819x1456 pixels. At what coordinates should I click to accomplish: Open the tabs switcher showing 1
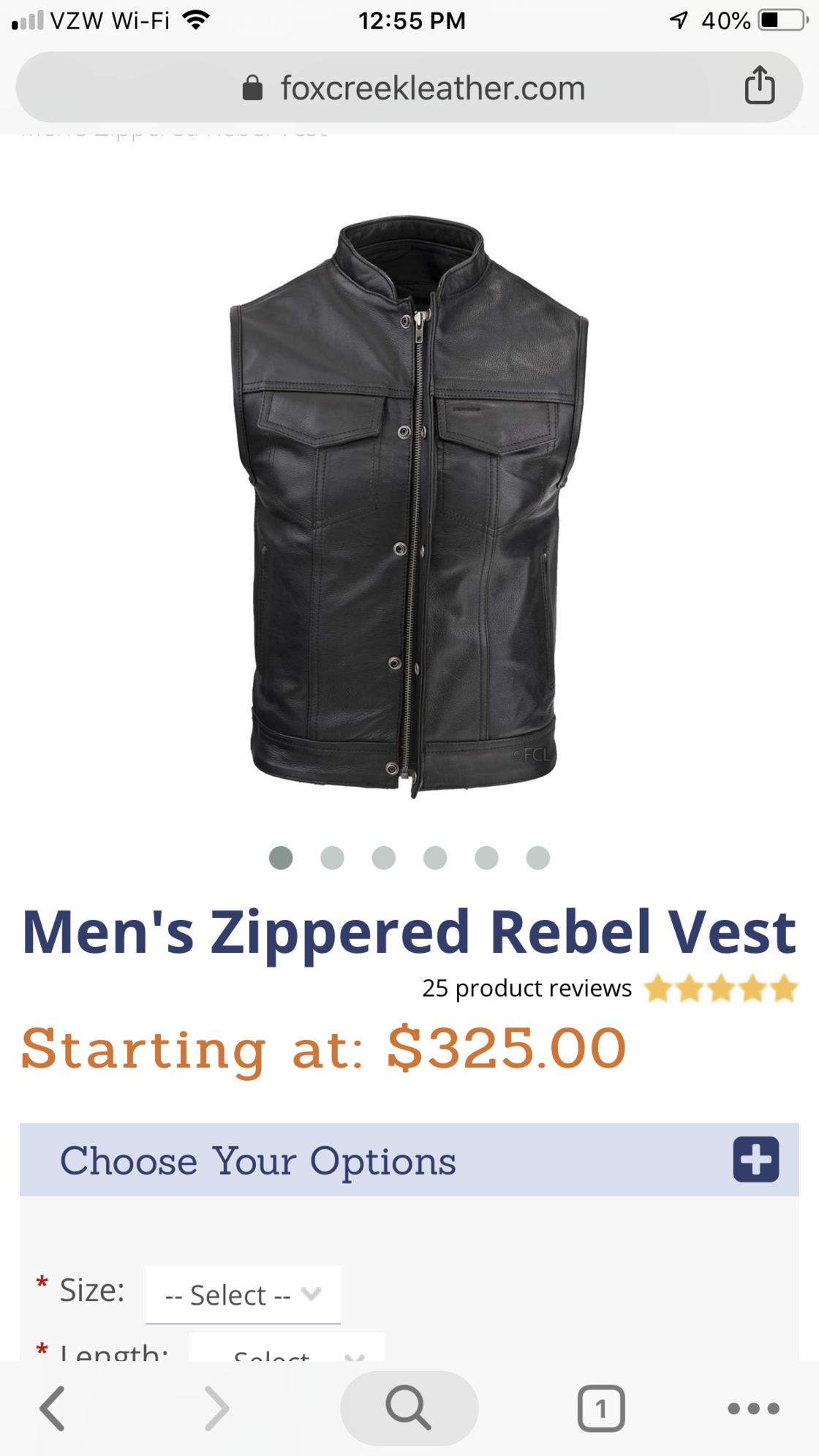[601, 1408]
